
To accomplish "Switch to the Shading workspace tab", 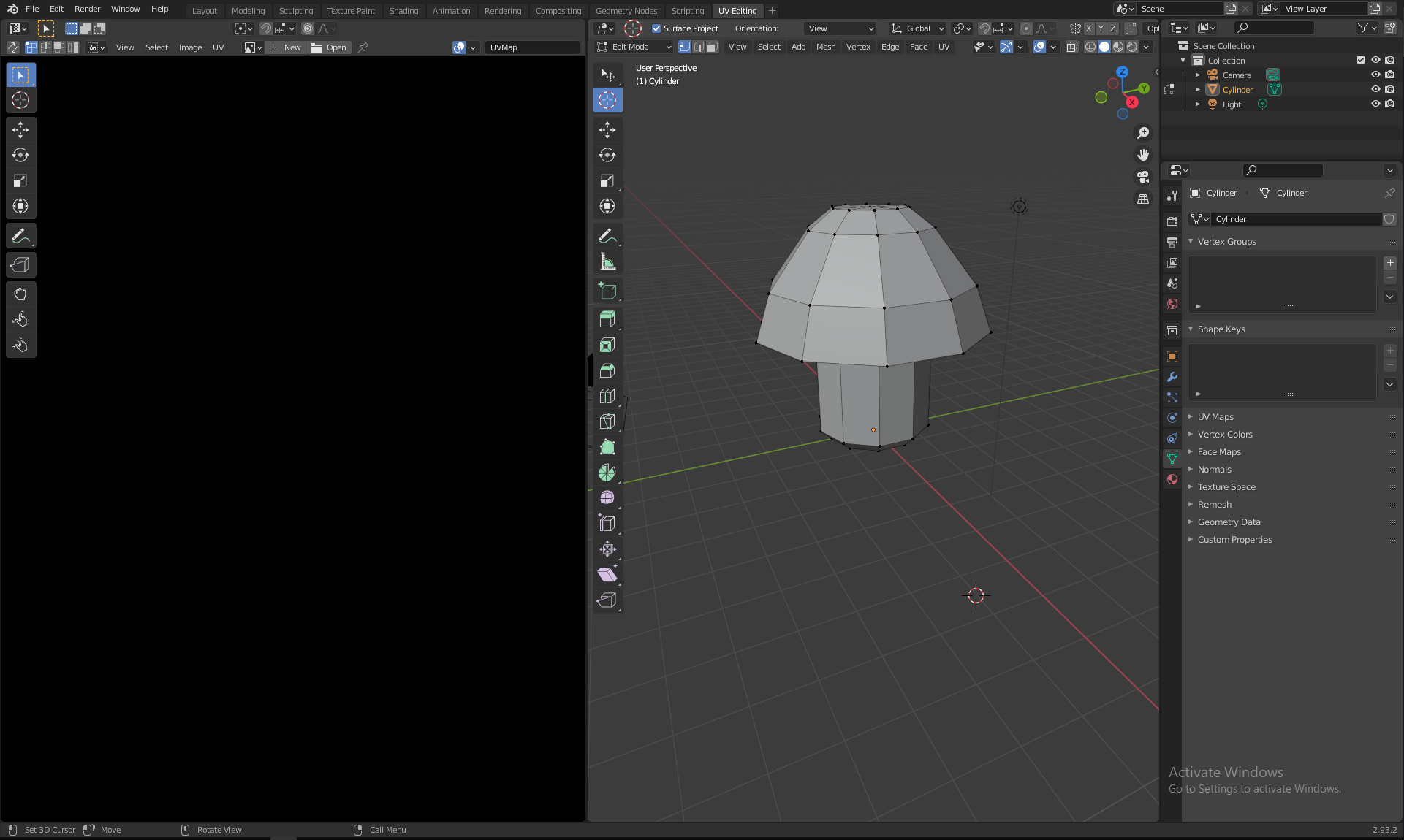I will (403, 11).
